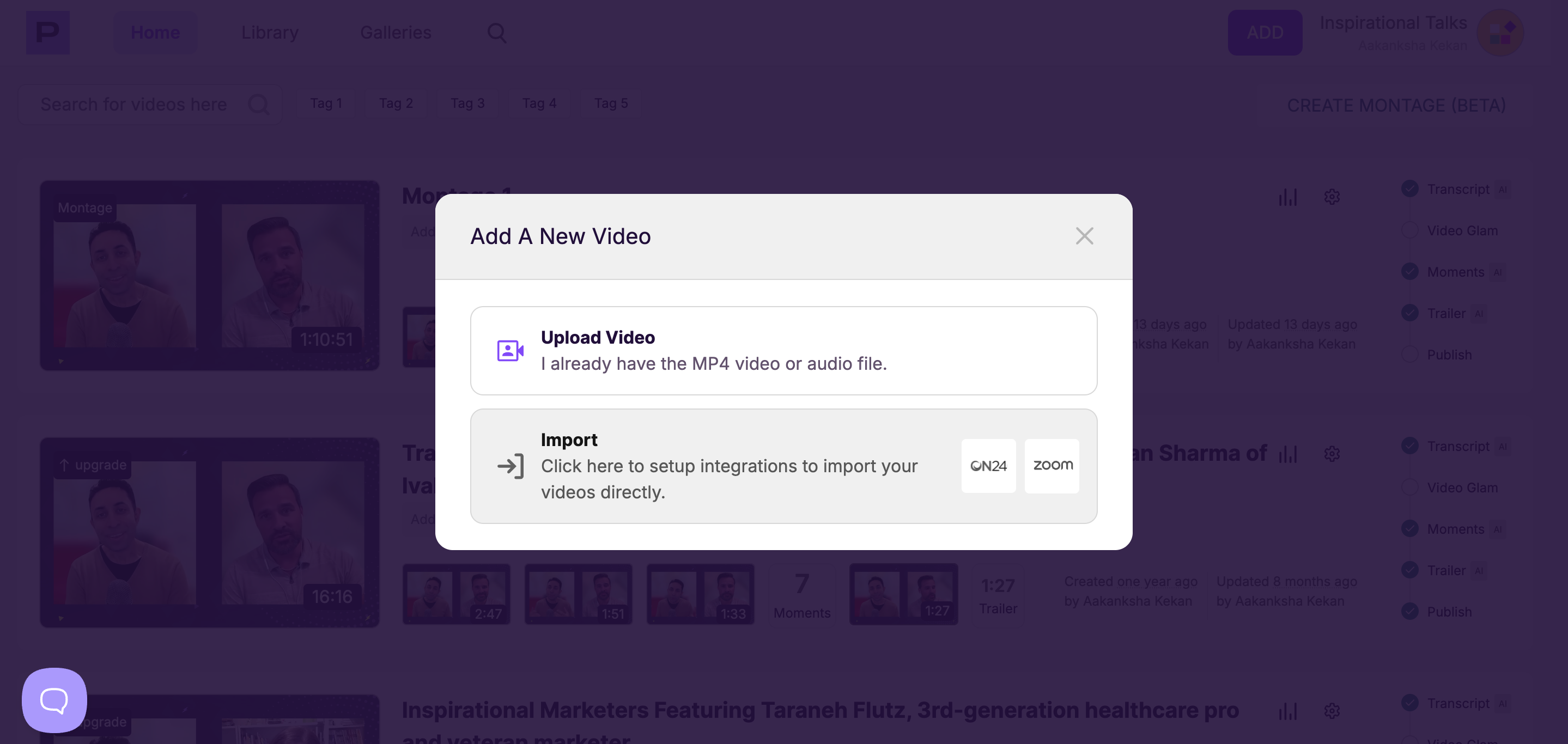Switch to the Library tab
The height and width of the screenshot is (744, 1568).
pyautogui.click(x=270, y=33)
